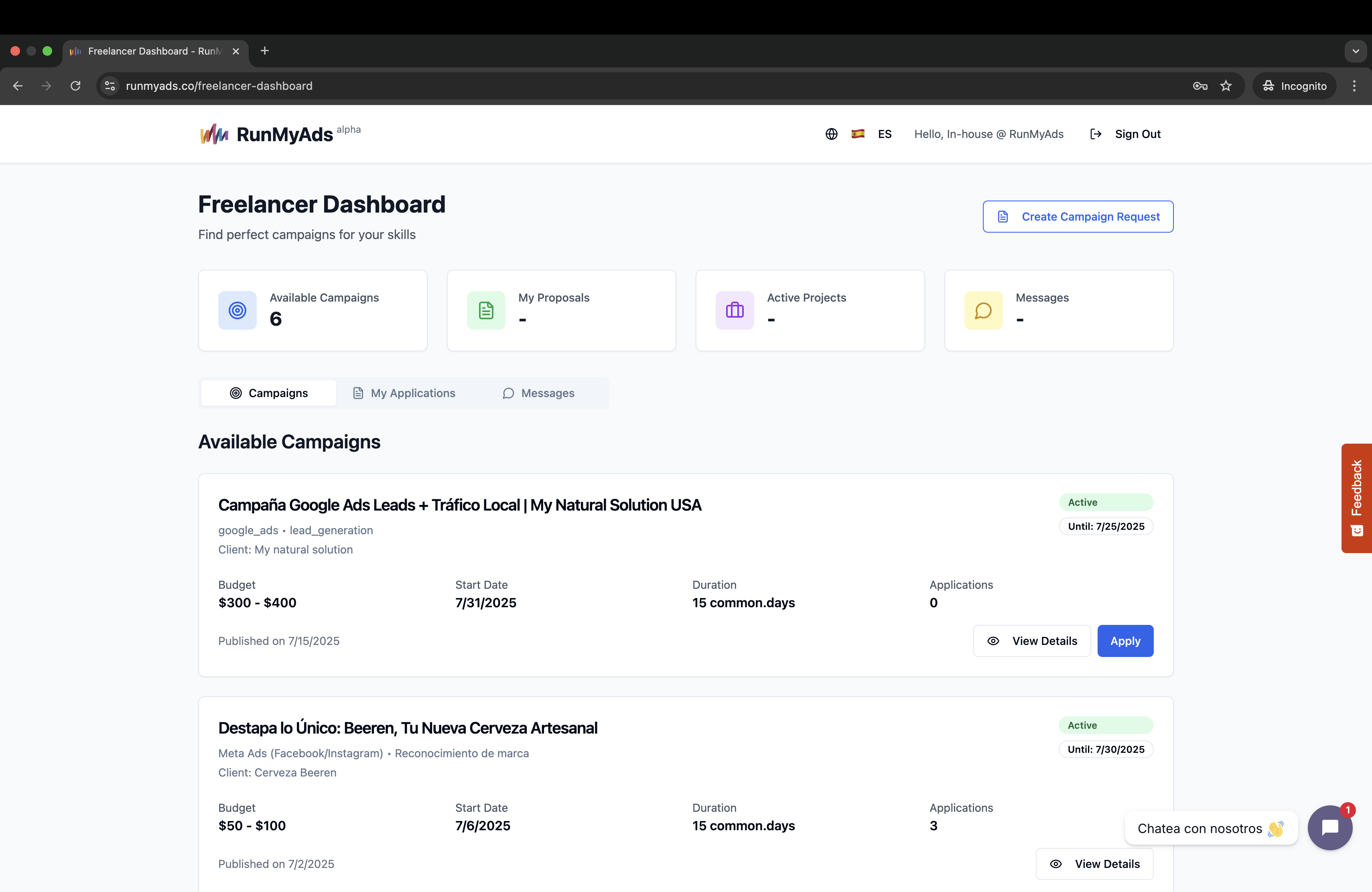
Task: Open the language globe icon
Action: coord(831,134)
